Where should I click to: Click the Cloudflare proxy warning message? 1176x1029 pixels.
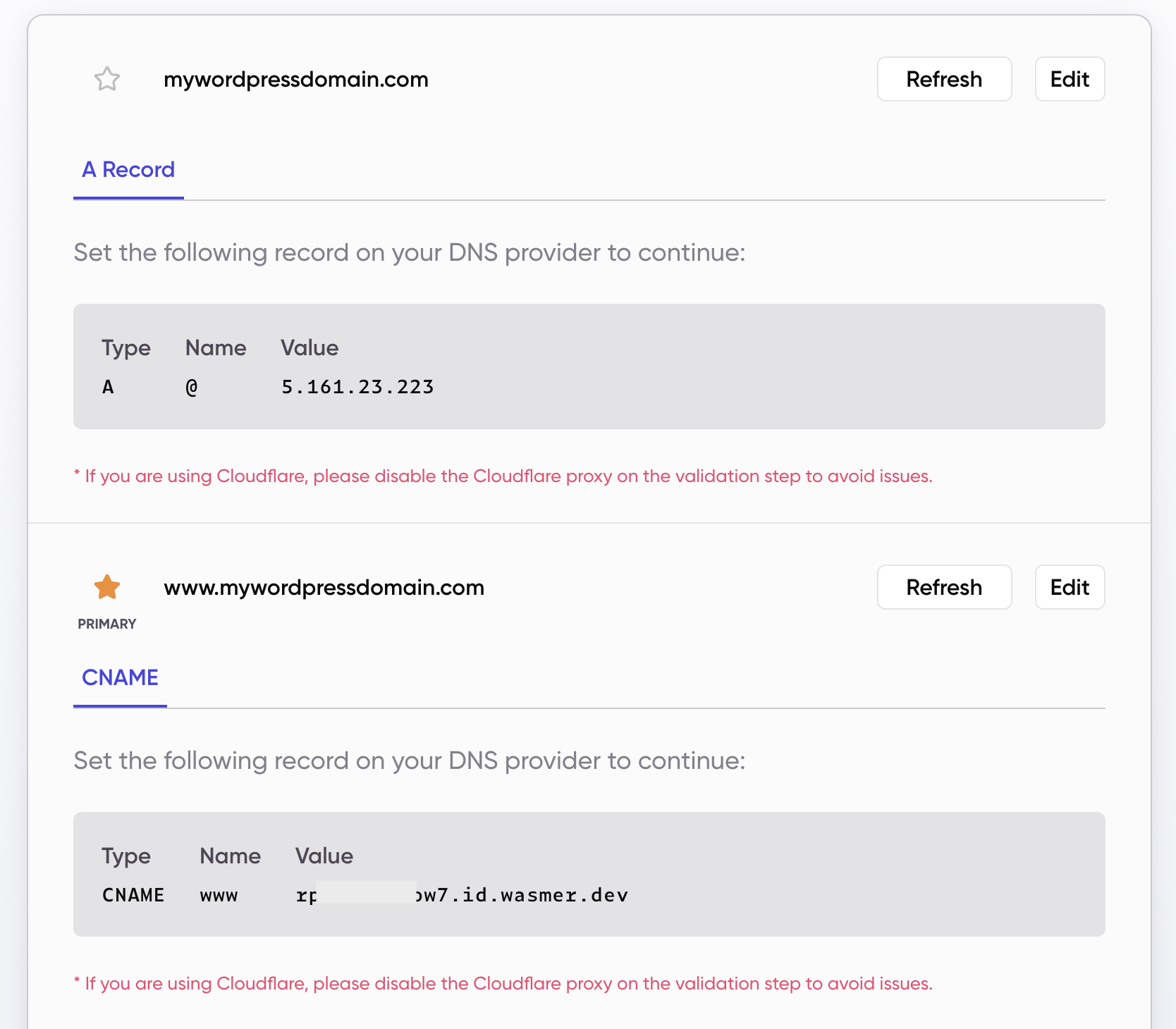(x=503, y=476)
